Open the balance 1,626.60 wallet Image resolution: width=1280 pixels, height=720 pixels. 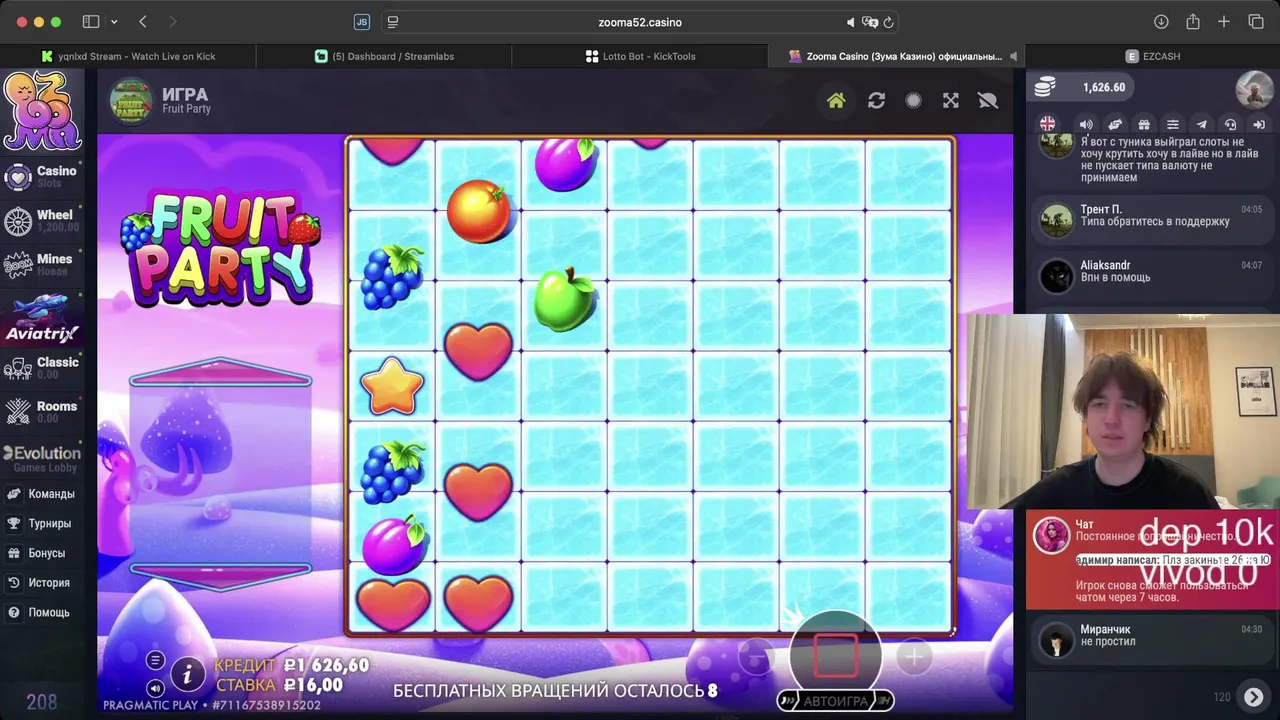1080,87
